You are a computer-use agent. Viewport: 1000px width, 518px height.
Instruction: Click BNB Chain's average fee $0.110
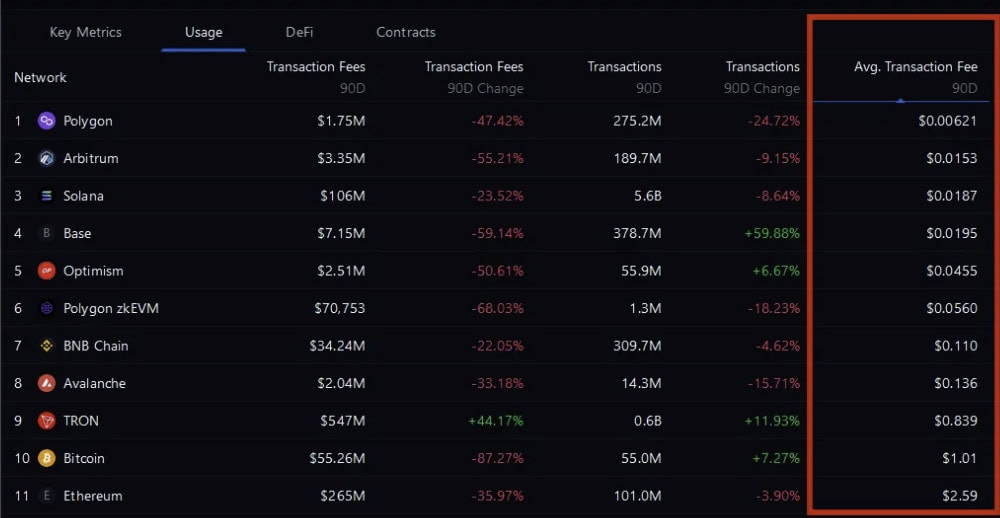coord(956,346)
